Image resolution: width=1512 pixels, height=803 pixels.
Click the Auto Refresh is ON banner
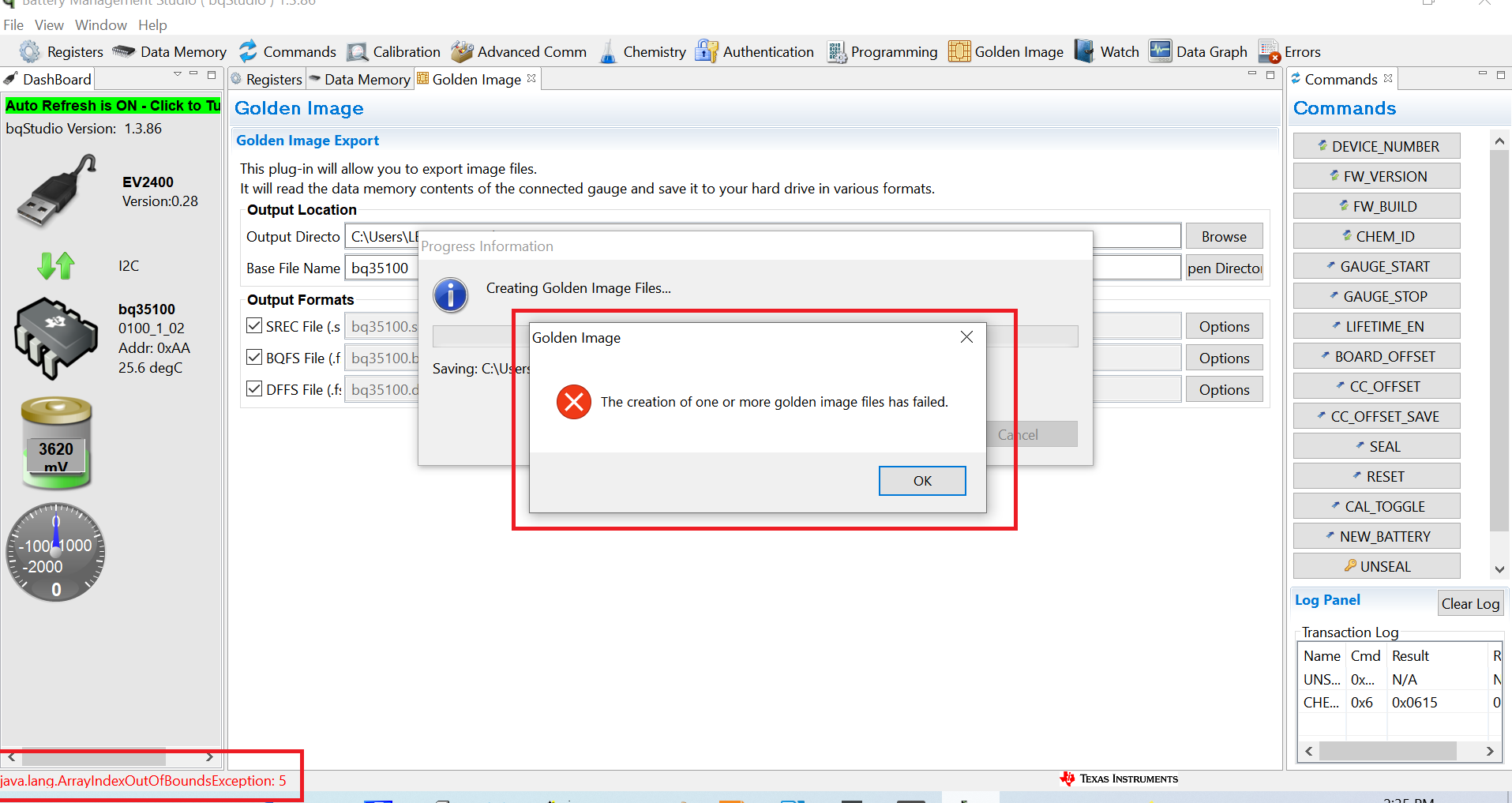[113, 105]
